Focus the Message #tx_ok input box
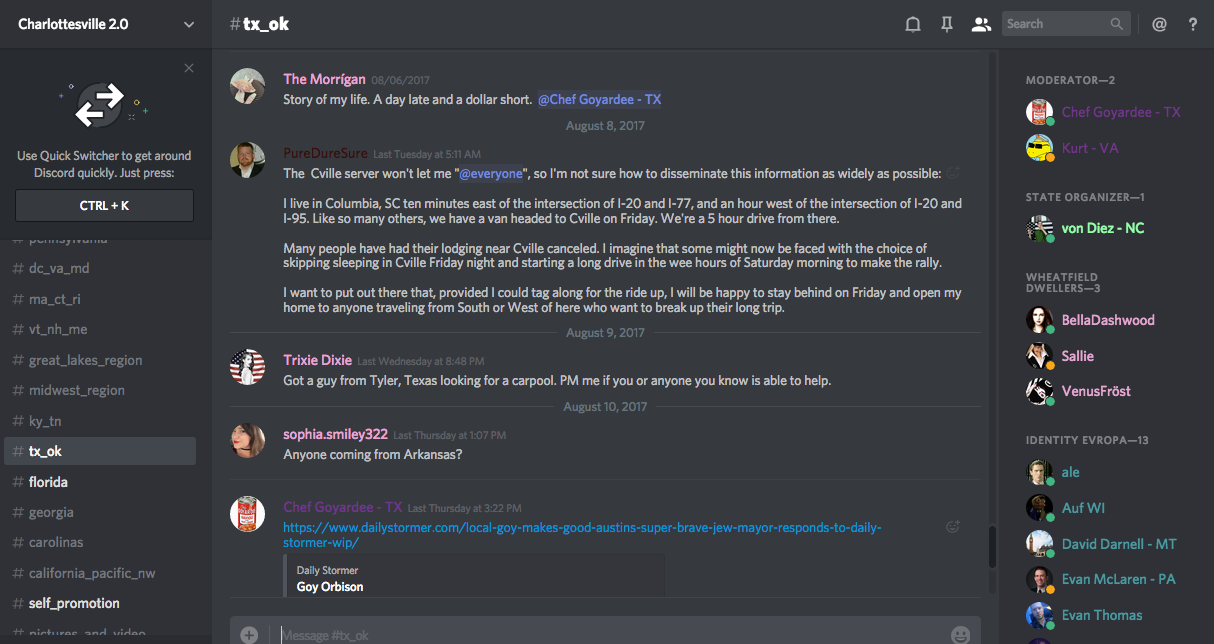Screen dimensions: 1214x644 pos(600,634)
